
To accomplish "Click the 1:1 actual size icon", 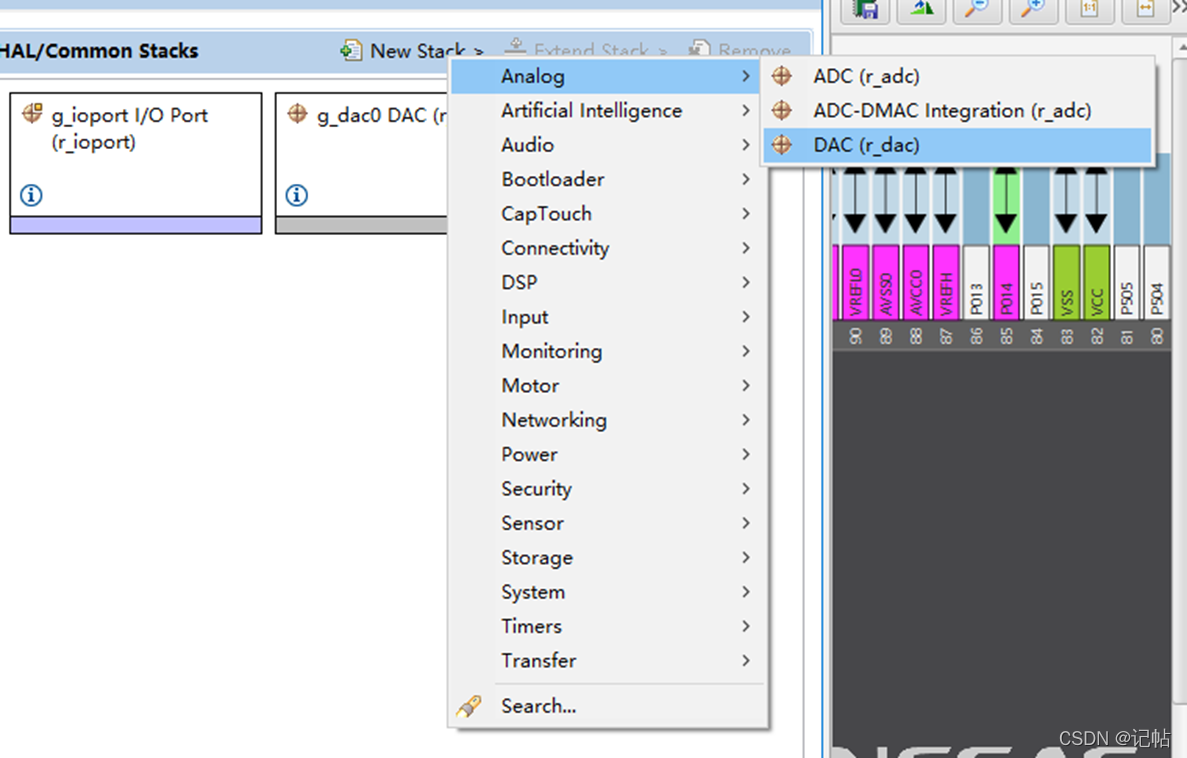I will pos(1089,9).
